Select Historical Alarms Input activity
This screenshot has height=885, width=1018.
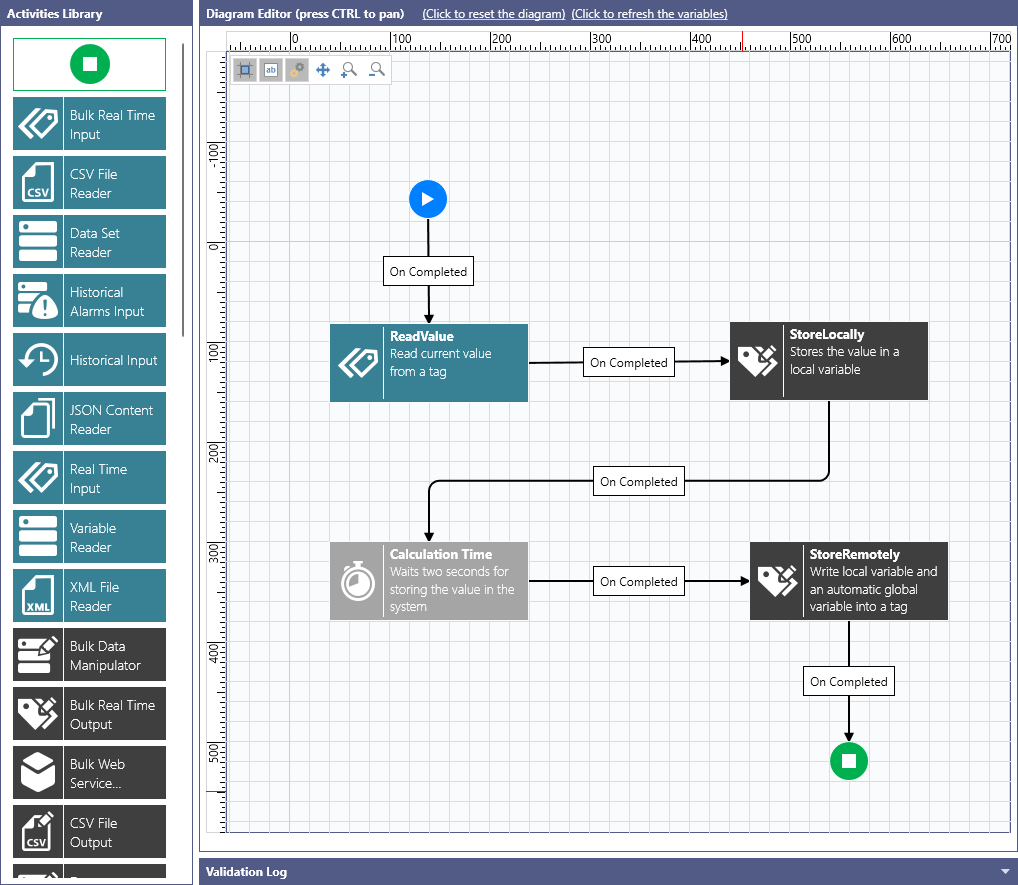(90, 301)
